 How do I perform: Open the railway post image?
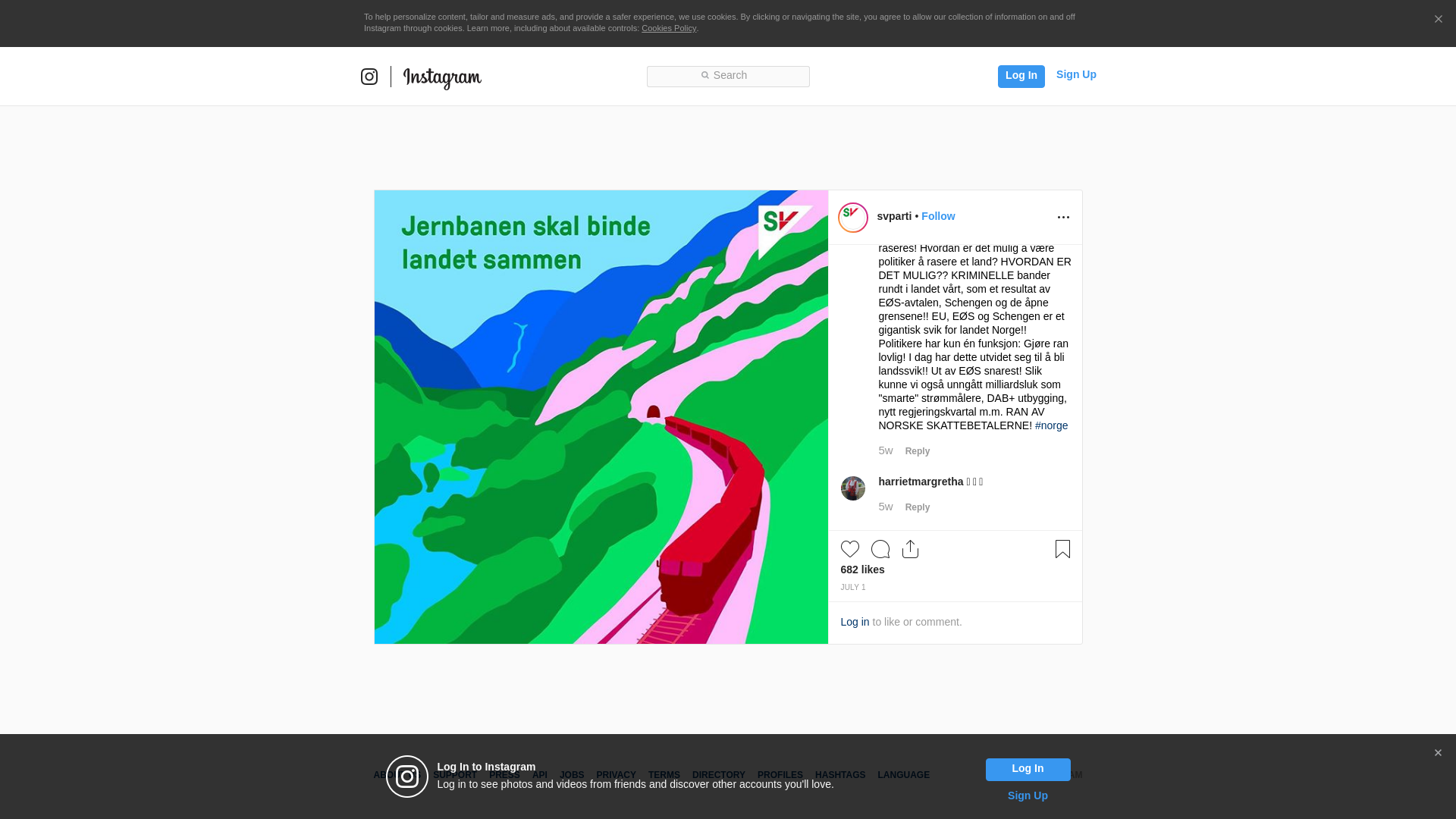(601, 417)
